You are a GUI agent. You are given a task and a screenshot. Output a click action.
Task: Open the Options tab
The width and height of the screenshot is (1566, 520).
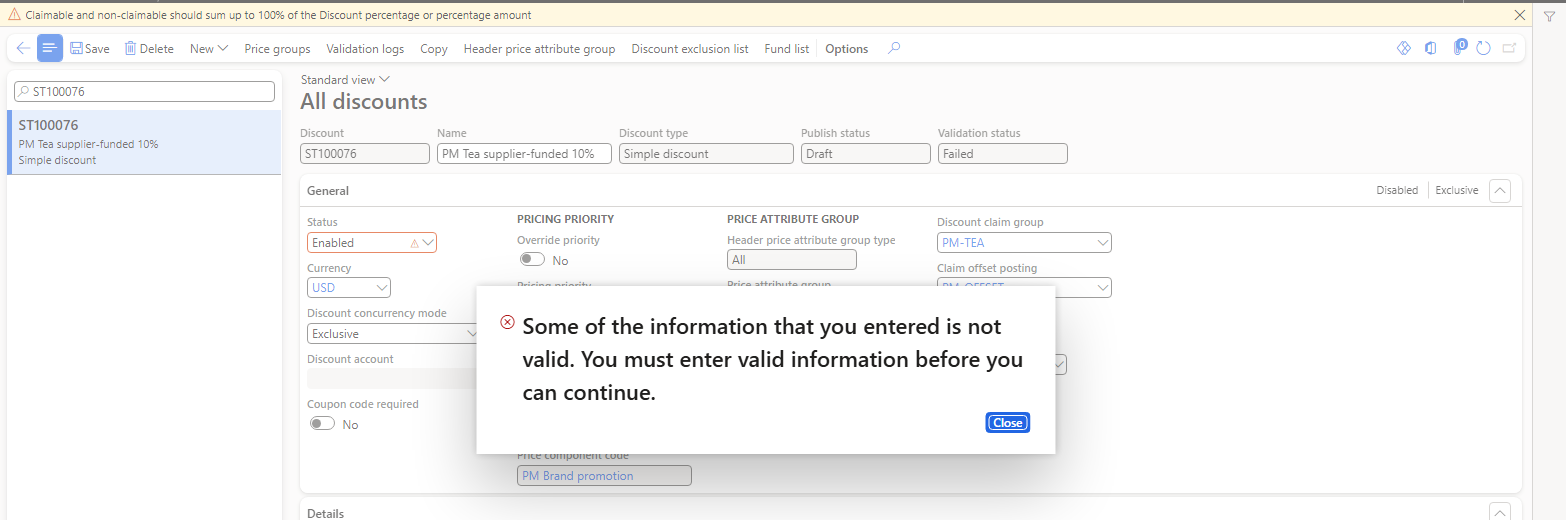(847, 48)
